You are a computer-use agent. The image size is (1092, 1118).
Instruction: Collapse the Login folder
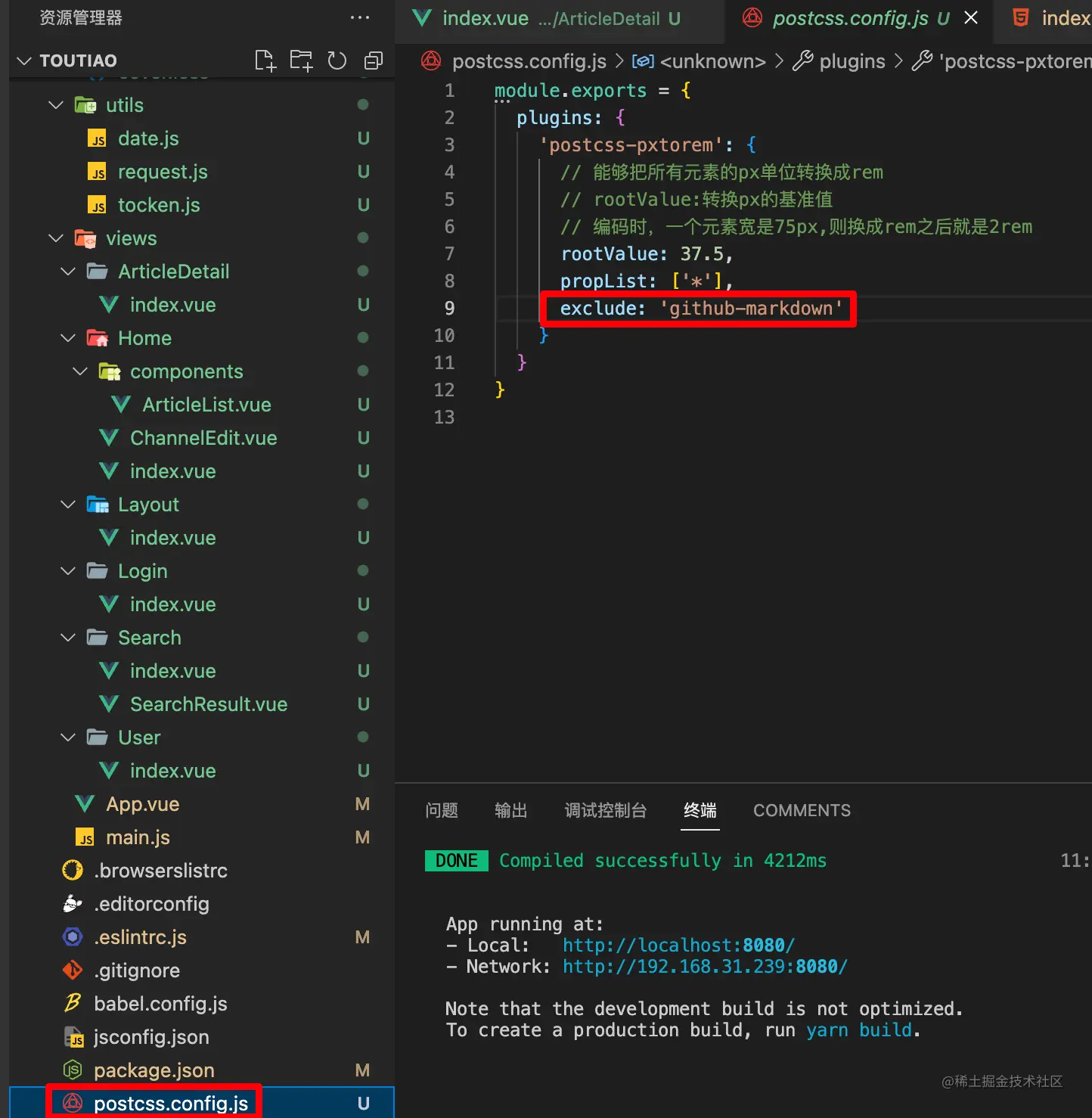click(x=68, y=571)
